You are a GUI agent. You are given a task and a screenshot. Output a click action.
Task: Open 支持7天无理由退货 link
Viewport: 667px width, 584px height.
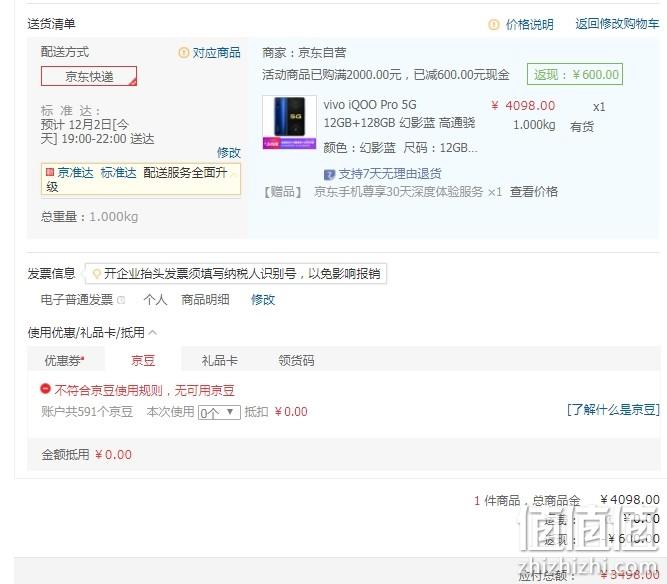pyautogui.click(x=390, y=174)
